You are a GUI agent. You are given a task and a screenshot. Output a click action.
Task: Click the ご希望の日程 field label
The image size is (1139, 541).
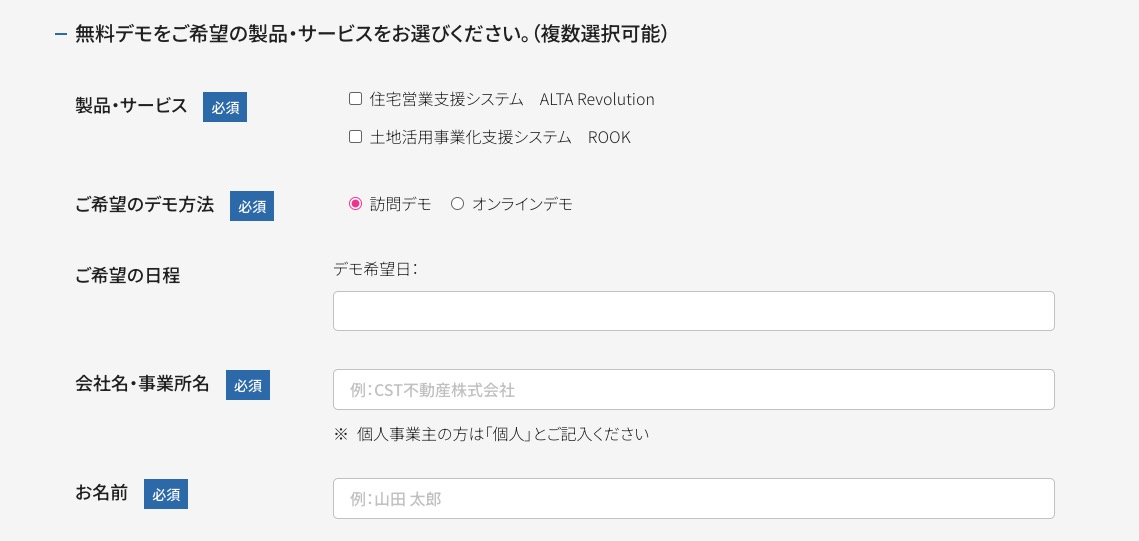(127, 275)
